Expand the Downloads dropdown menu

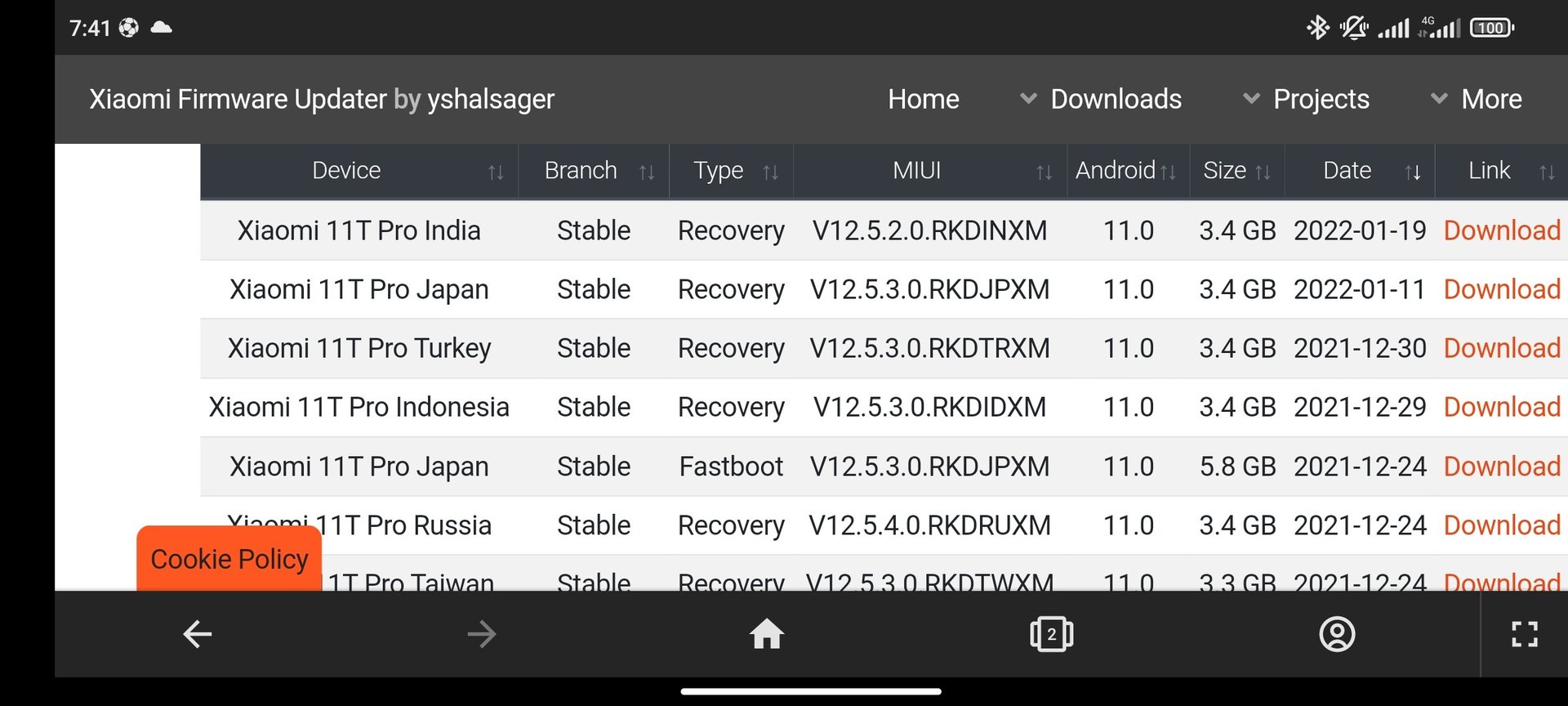pyautogui.click(x=1101, y=99)
